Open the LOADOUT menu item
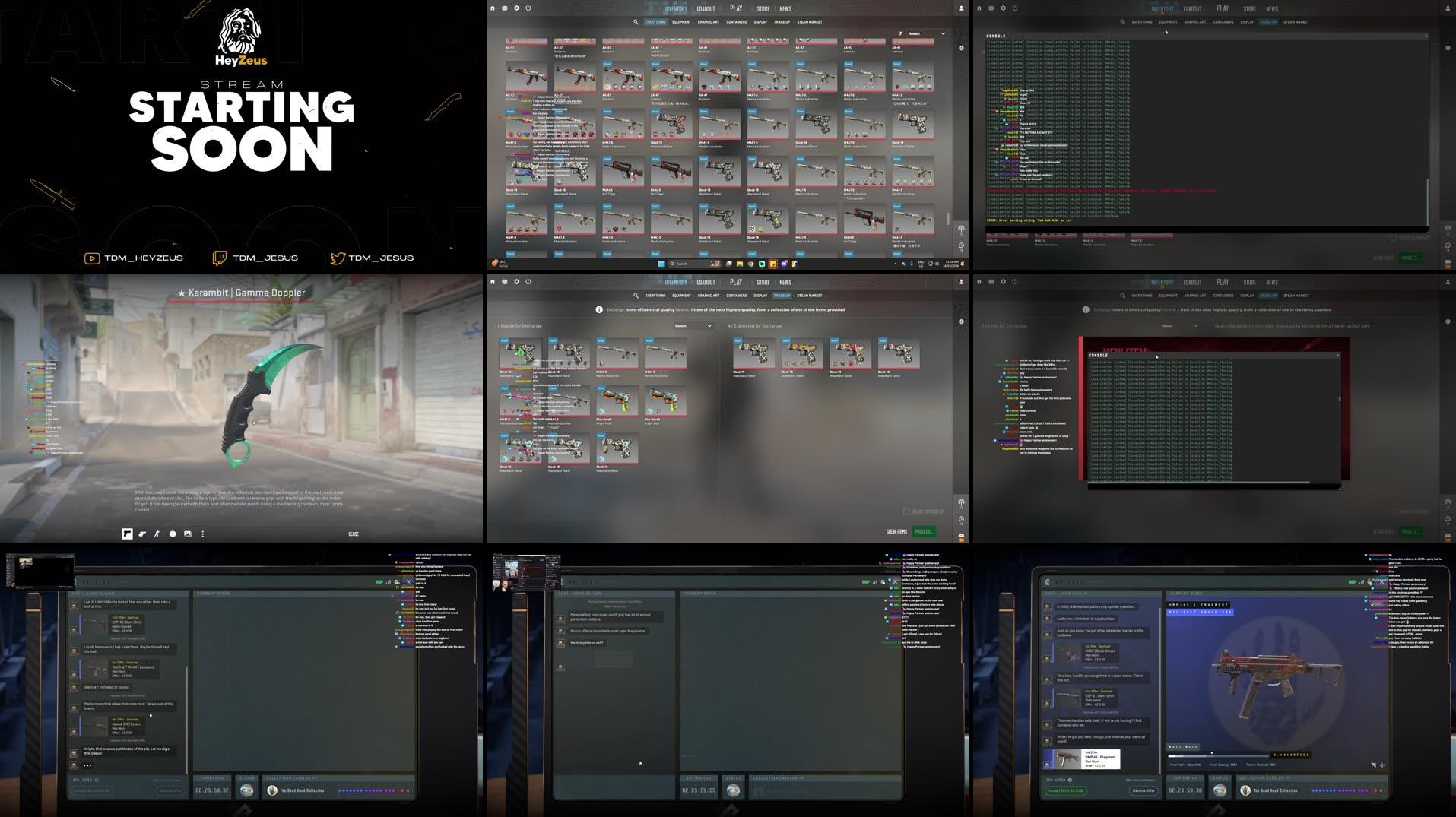Viewport: 1456px width, 817px height. 706,8
